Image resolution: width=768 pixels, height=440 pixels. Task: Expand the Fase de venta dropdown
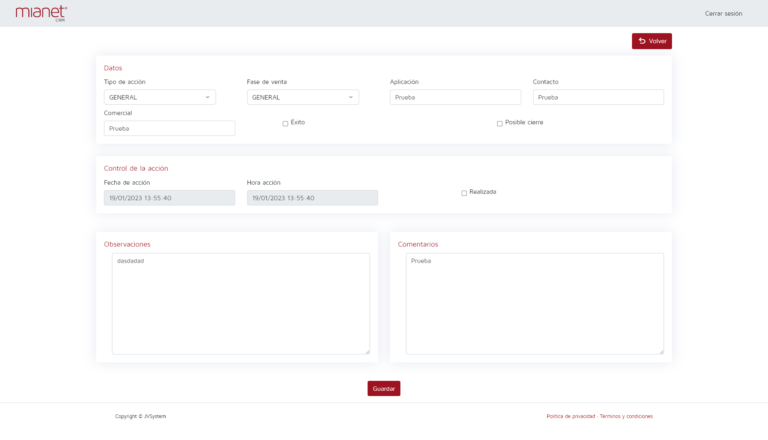pyautogui.click(x=302, y=97)
